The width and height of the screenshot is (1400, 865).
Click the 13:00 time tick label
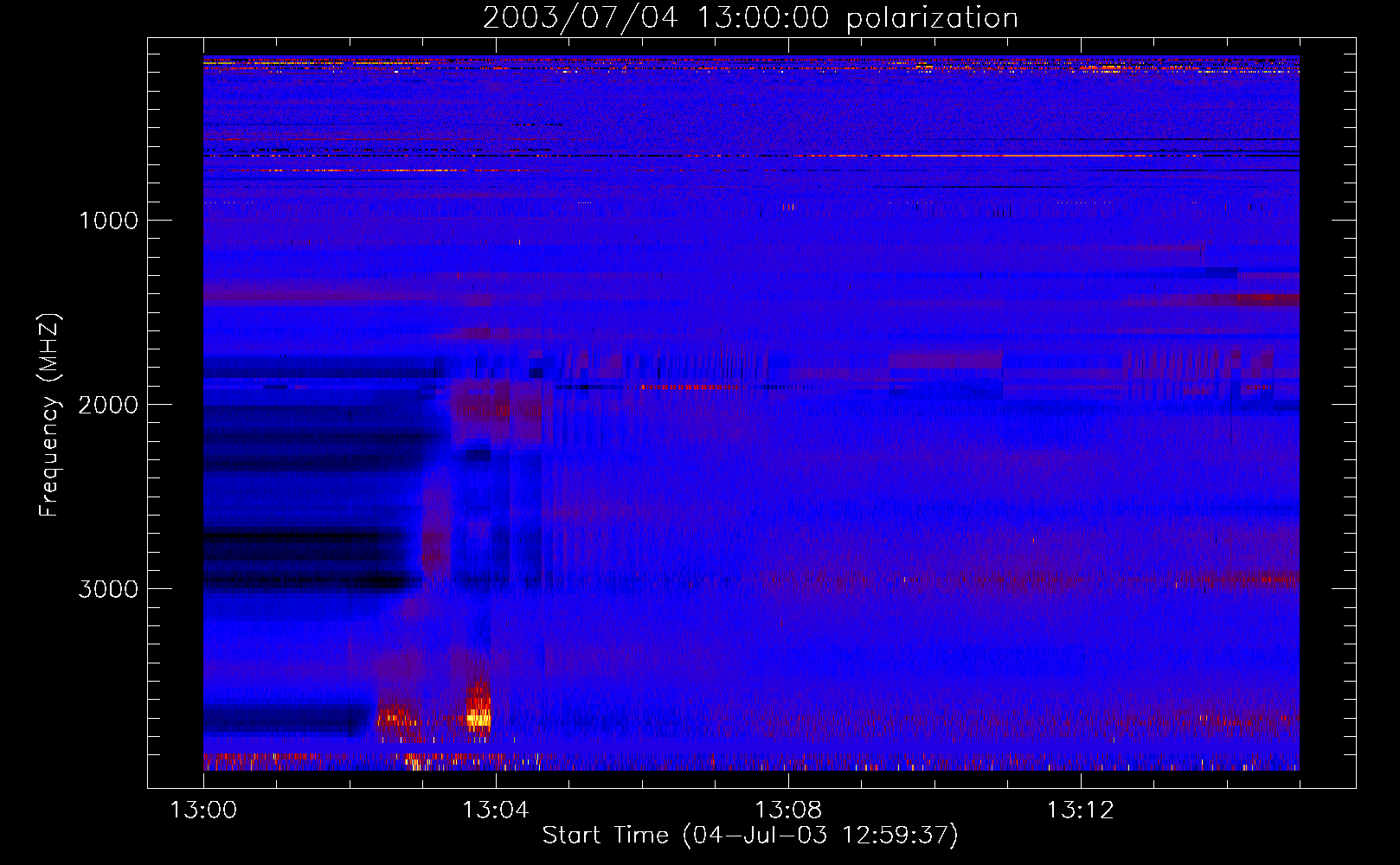click(x=203, y=810)
